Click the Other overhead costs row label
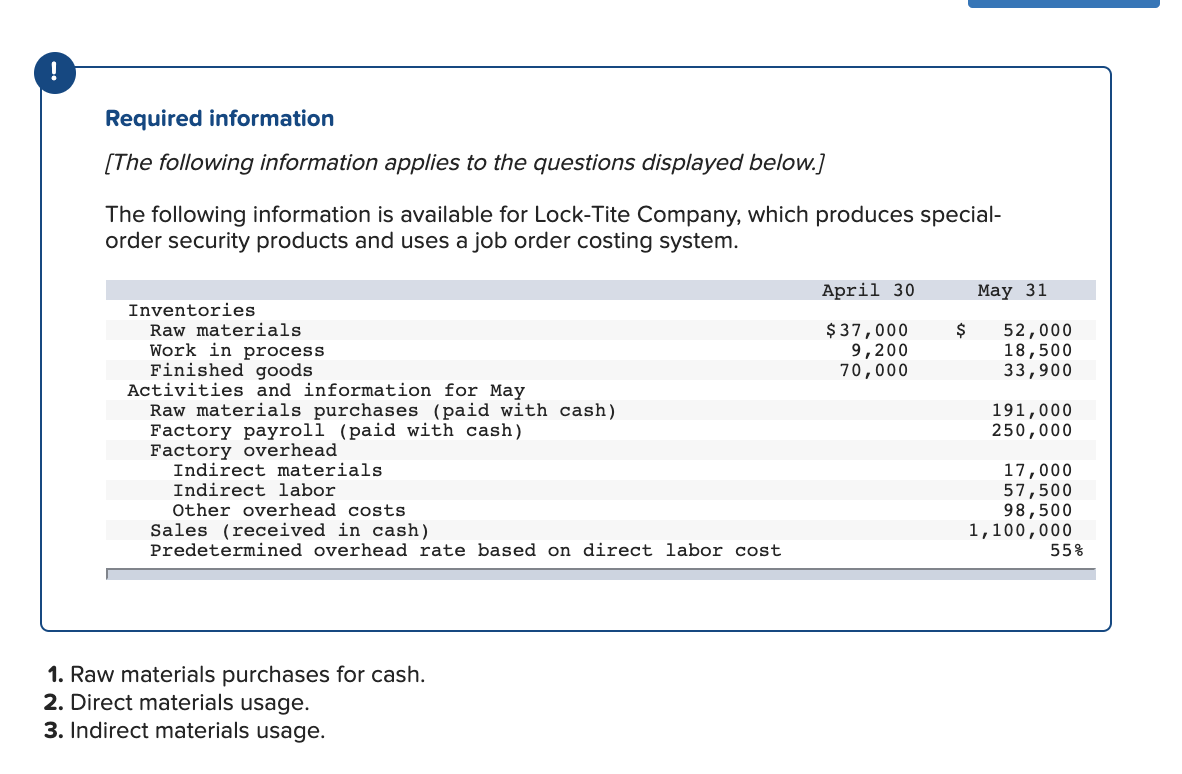Viewport: 1182px width, 774px height. point(289,510)
